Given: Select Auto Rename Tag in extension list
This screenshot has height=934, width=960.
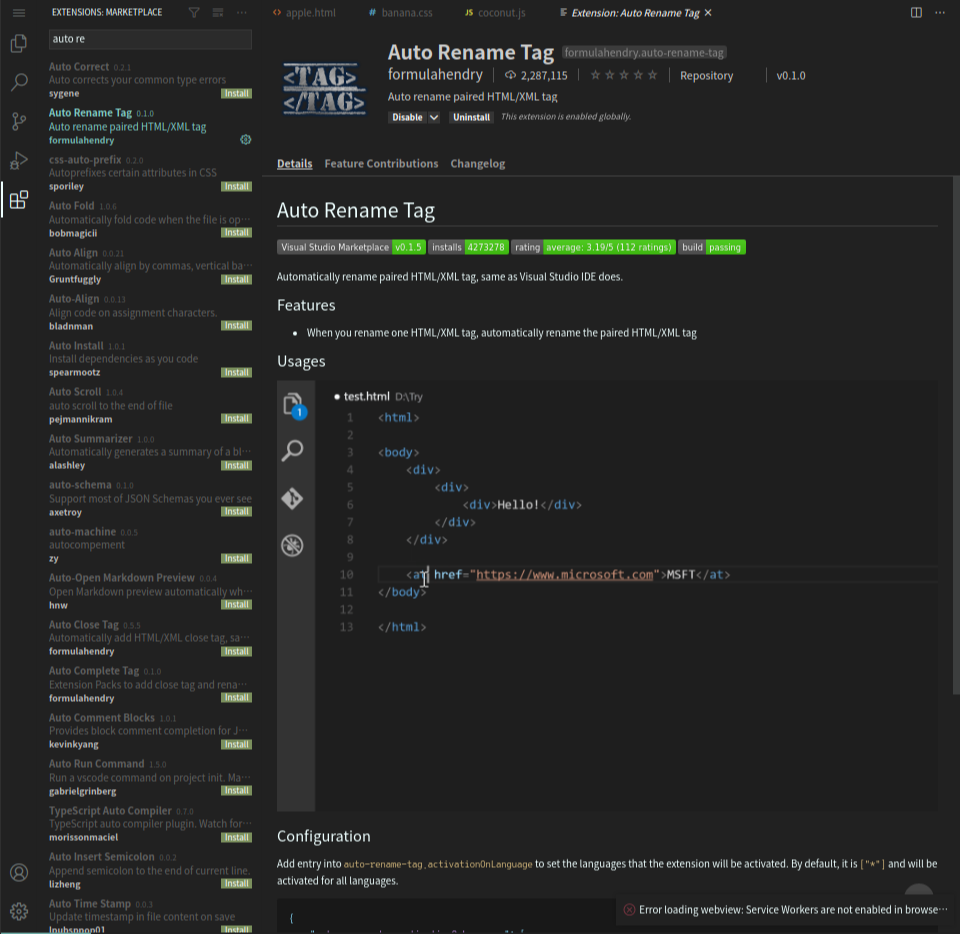Looking at the screenshot, I should pos(150,126).
